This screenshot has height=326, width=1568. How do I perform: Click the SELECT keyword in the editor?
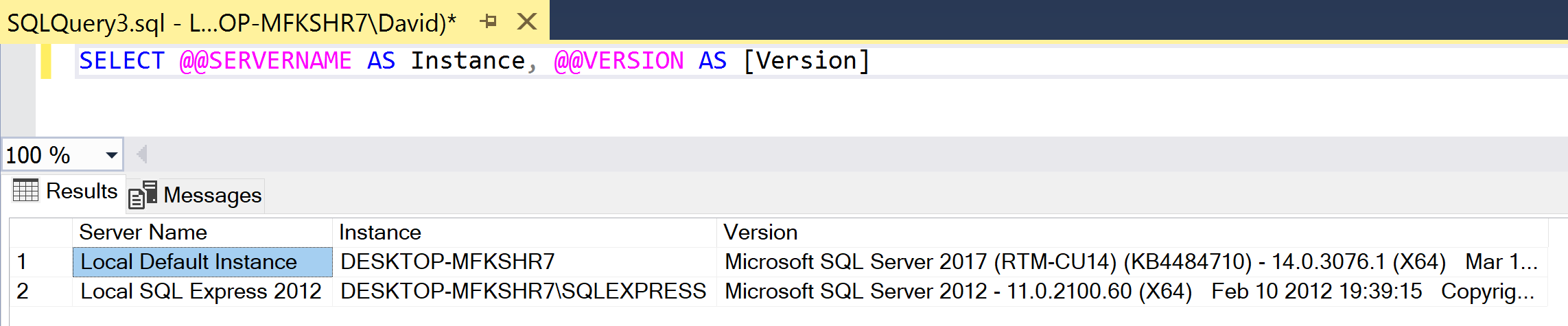pyautogui.click(x=121, y=61)
